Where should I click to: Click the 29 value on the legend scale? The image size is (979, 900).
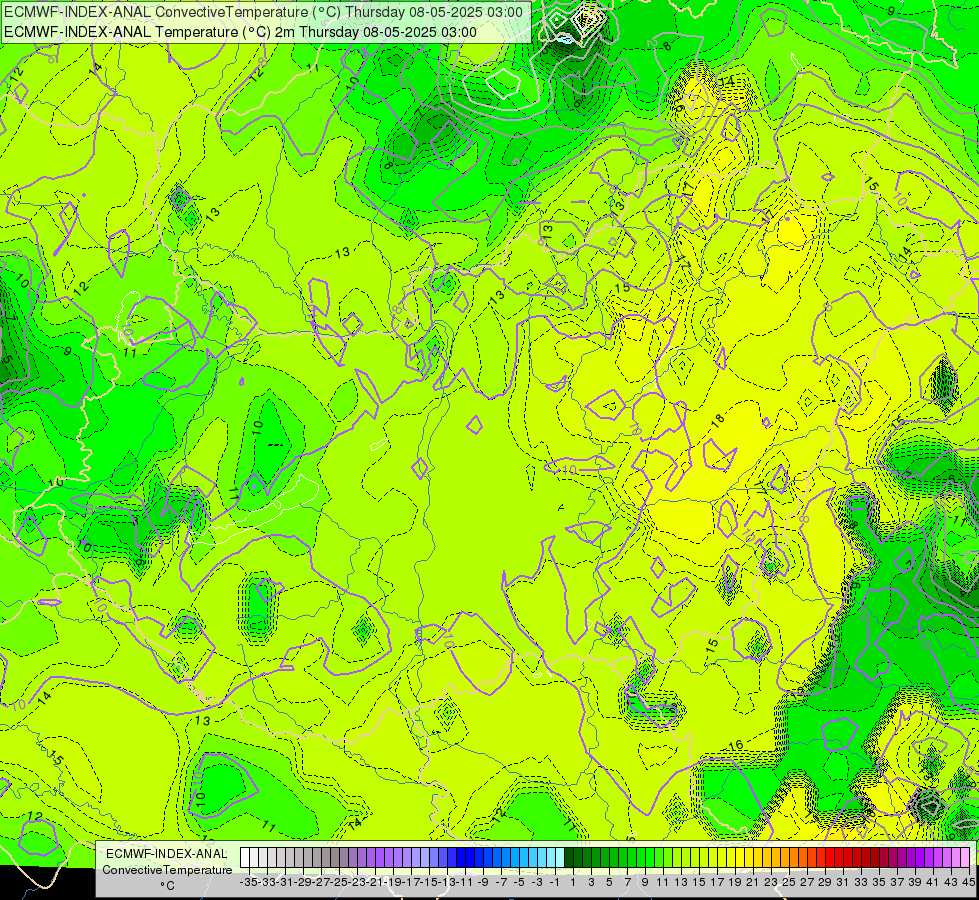[x=825, y=883]
